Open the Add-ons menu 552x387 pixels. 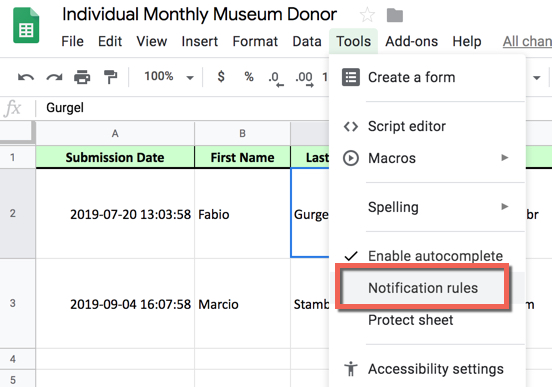coord(411,42)
